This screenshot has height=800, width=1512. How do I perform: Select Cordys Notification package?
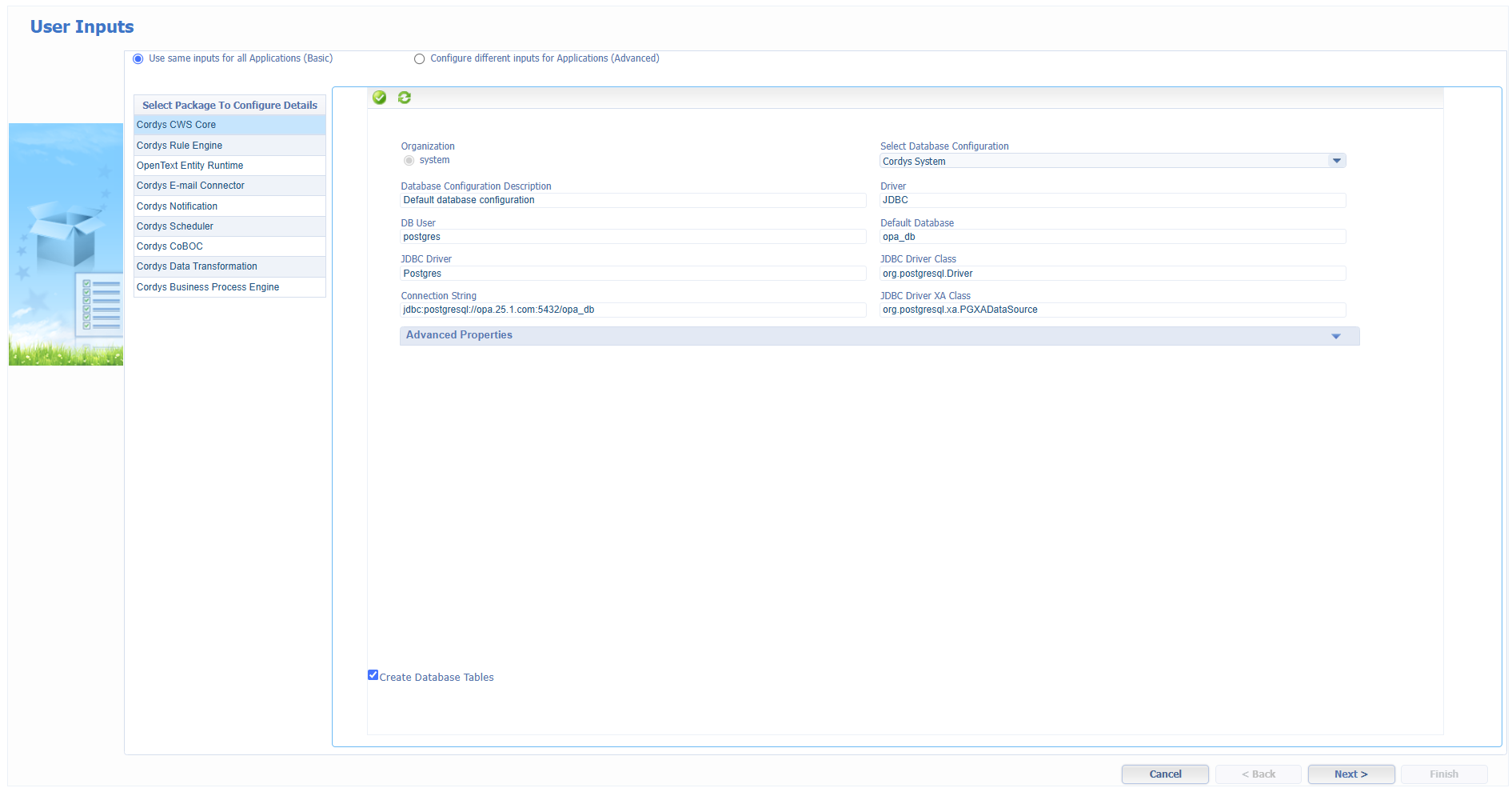(x=229, y=206)
